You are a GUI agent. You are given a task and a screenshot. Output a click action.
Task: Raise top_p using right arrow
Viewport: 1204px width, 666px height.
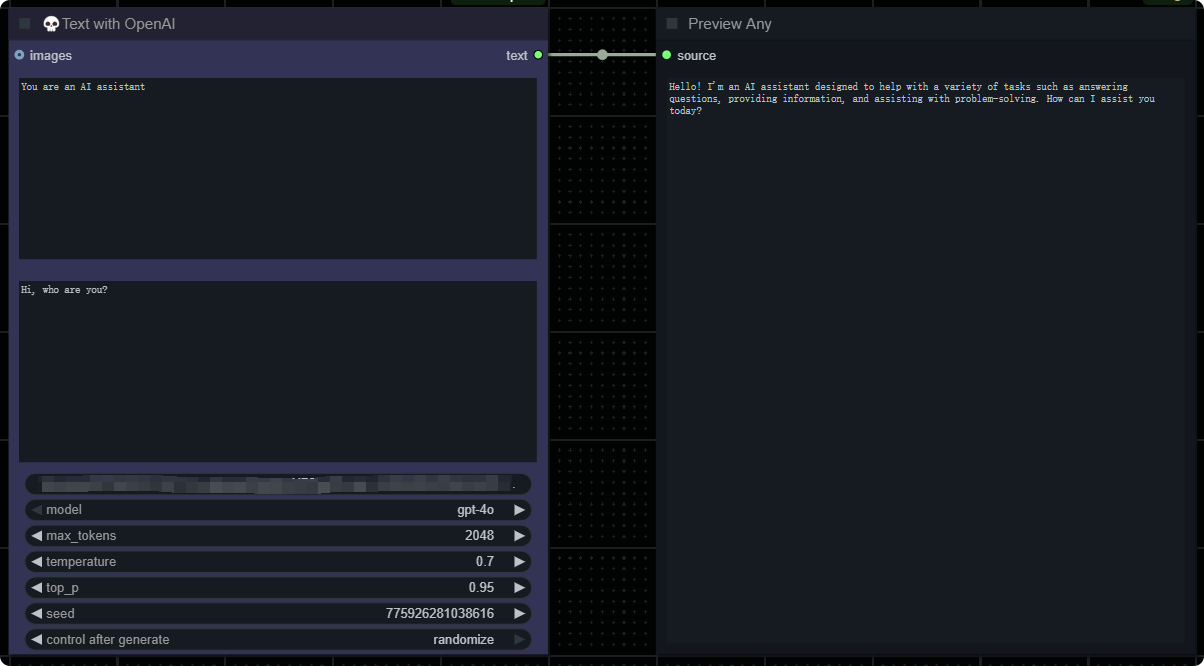(519, 588)
